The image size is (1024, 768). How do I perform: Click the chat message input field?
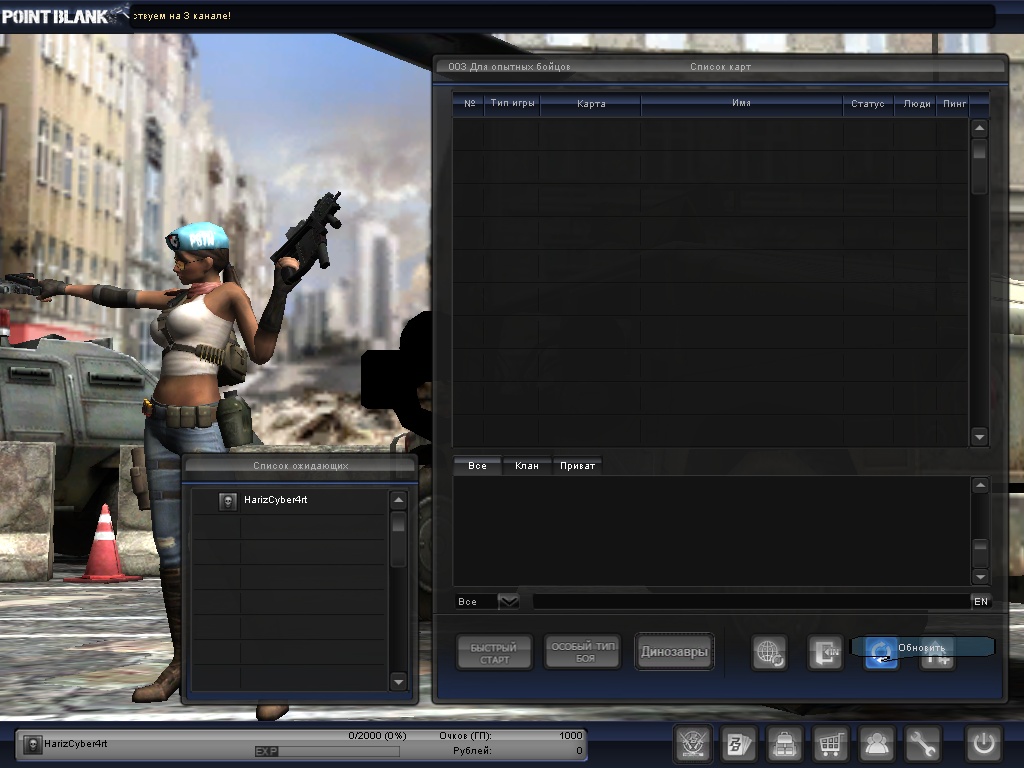751,601
